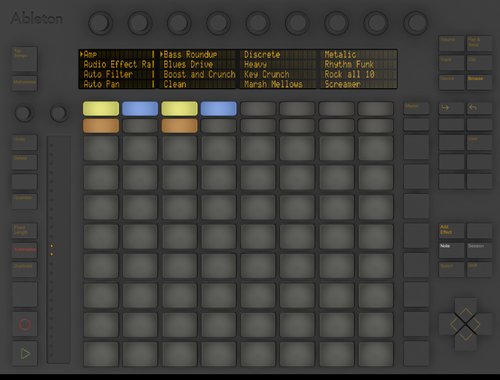500x380 pixels.
Task: Click the Add Effect button
Action: click(451, 231)
